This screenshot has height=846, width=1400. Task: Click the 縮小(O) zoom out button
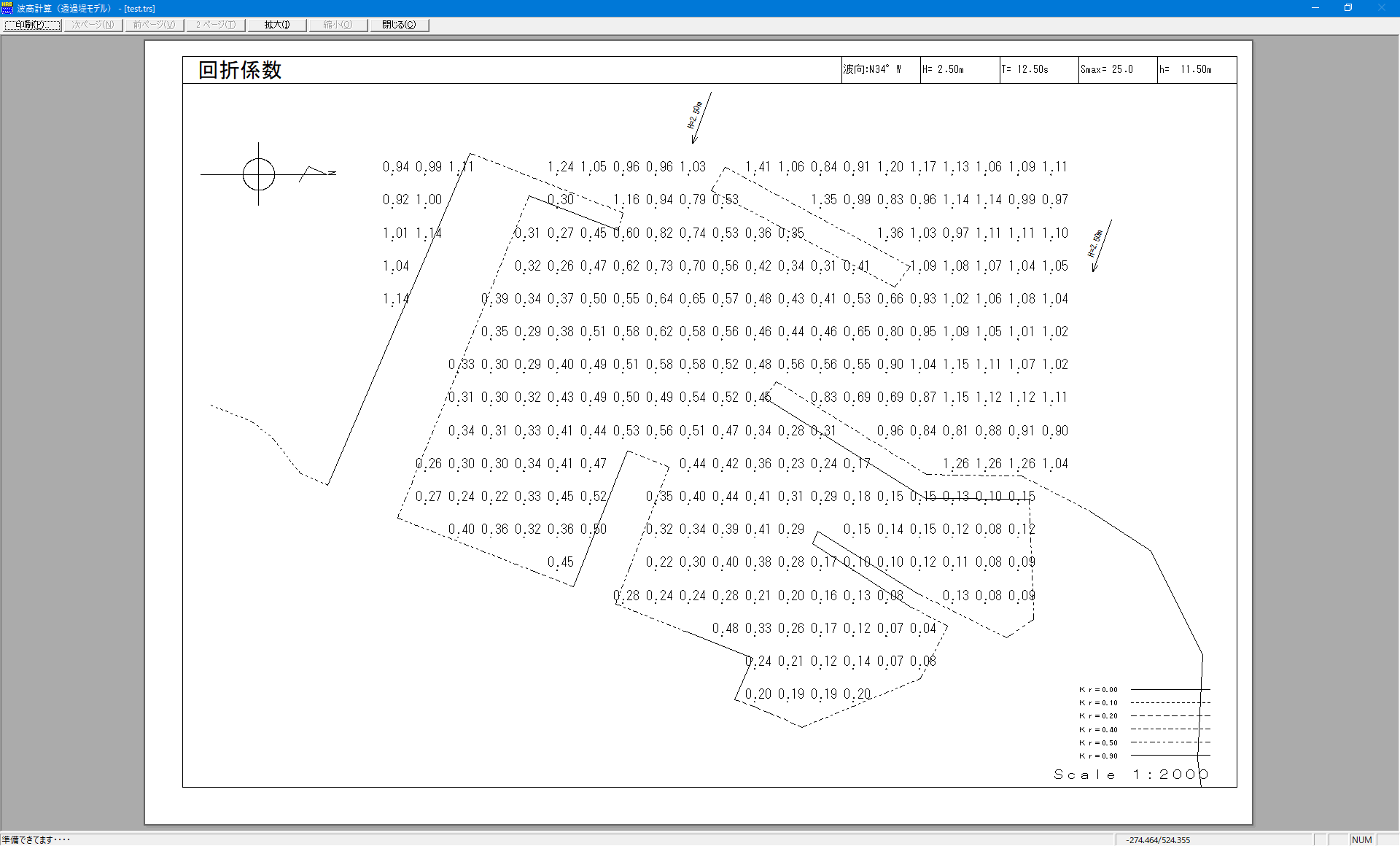(338, 25)
